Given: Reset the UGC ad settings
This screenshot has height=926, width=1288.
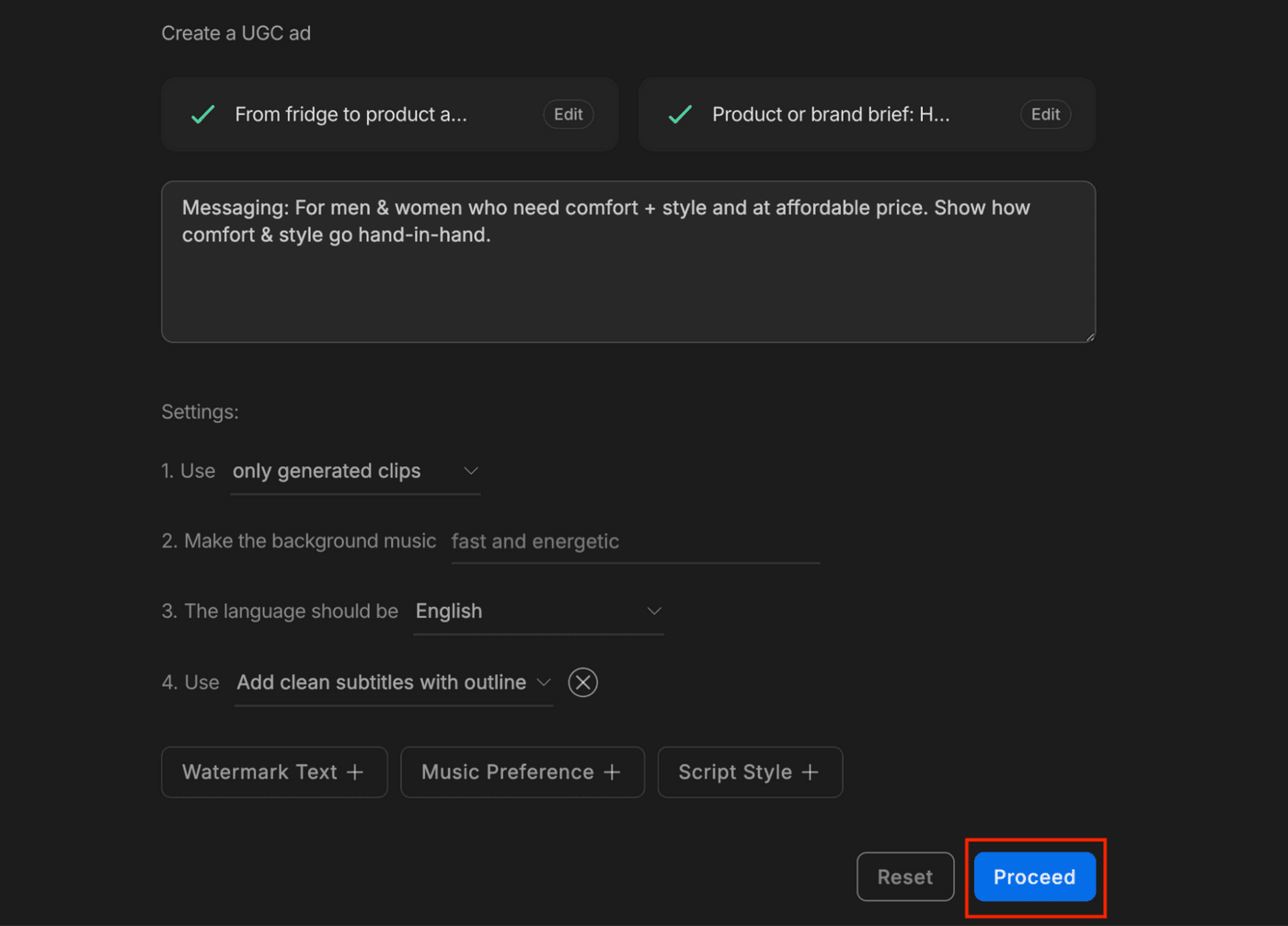Looking at the screenshot, I should point(904,877).
